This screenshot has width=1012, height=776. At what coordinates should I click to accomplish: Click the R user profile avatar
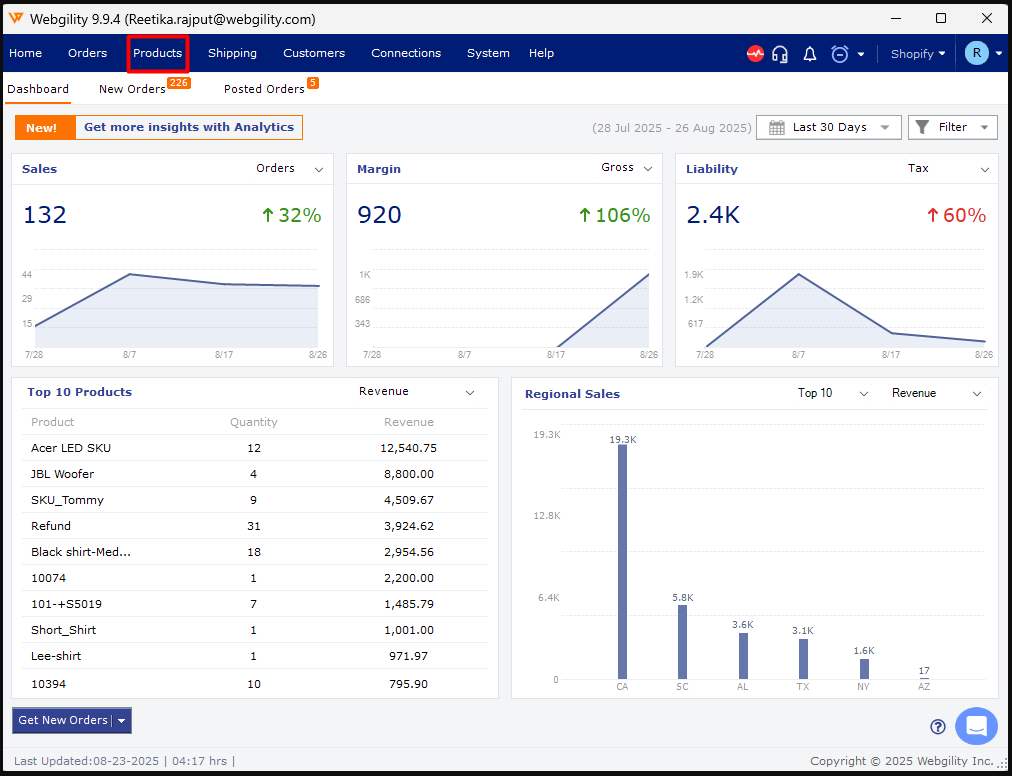point(977,53)
